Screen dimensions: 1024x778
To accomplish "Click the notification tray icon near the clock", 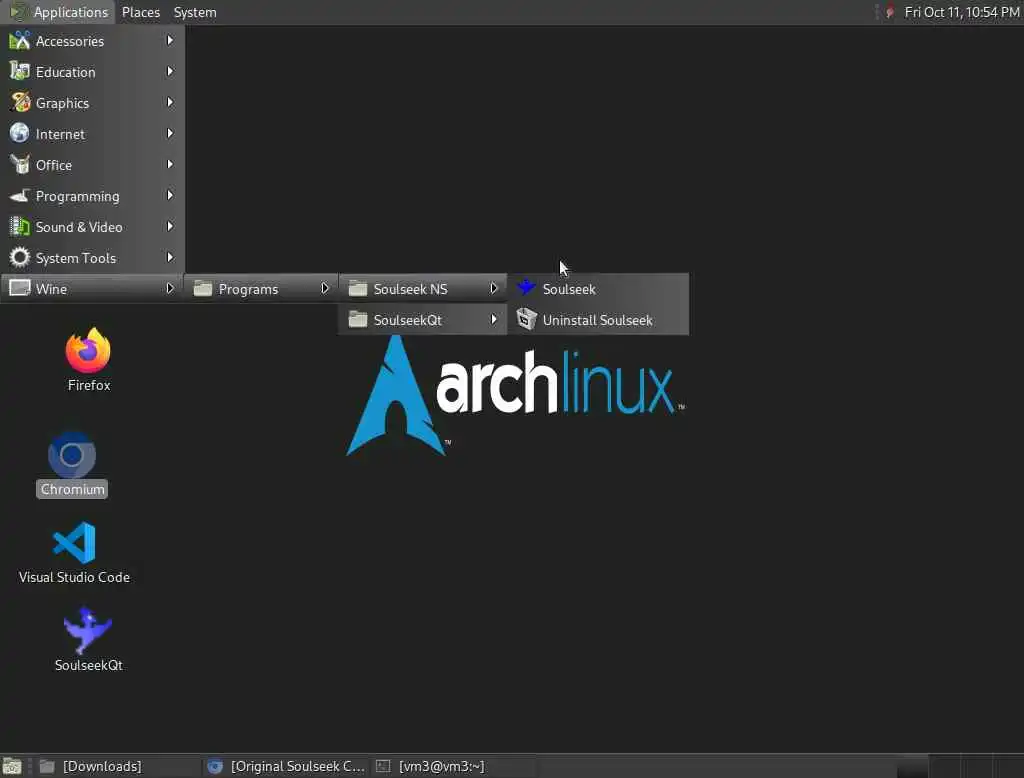I will tap(889, 12).
